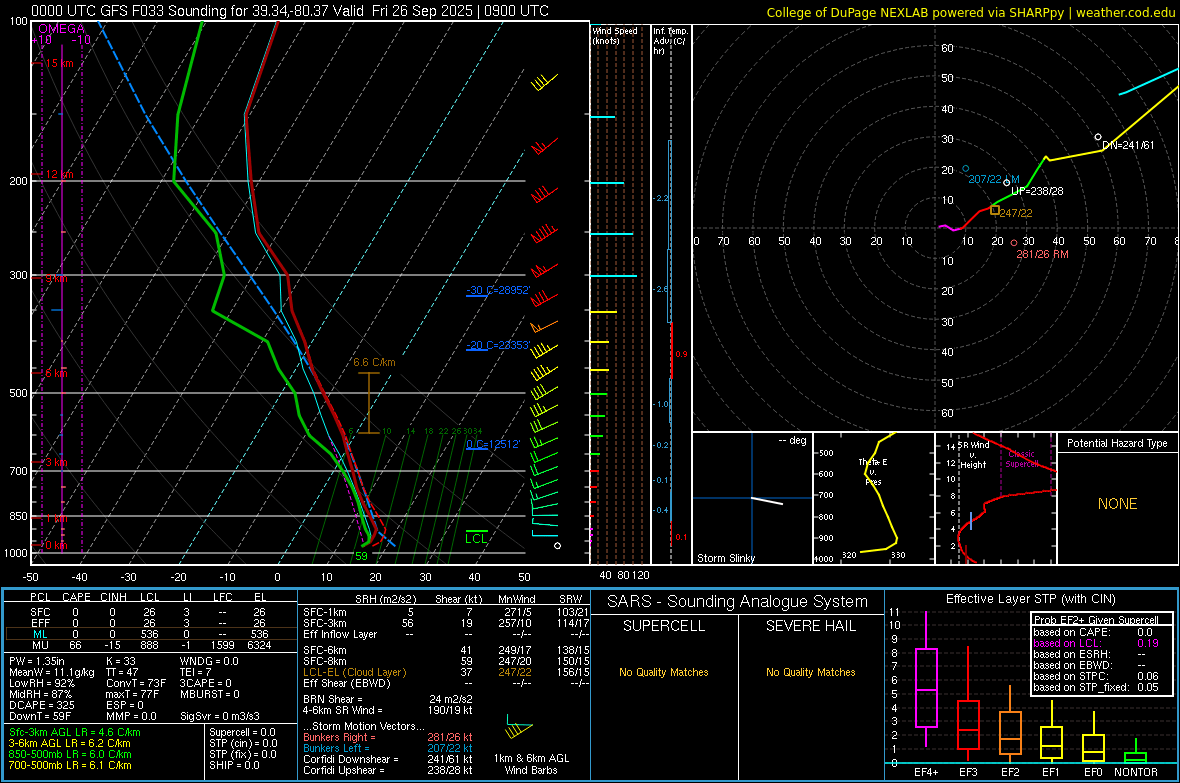Click the 1km & 6km AGL wind barb symbol

pos(519,727)
